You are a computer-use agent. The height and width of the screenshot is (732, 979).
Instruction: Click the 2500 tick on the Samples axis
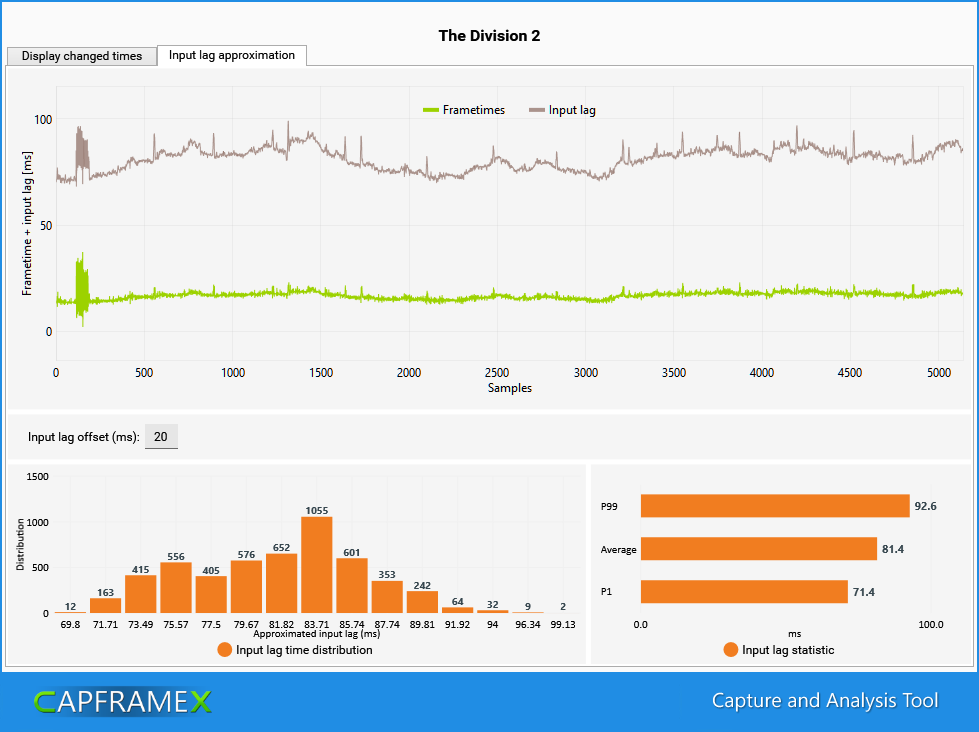[x=497, y=373]
